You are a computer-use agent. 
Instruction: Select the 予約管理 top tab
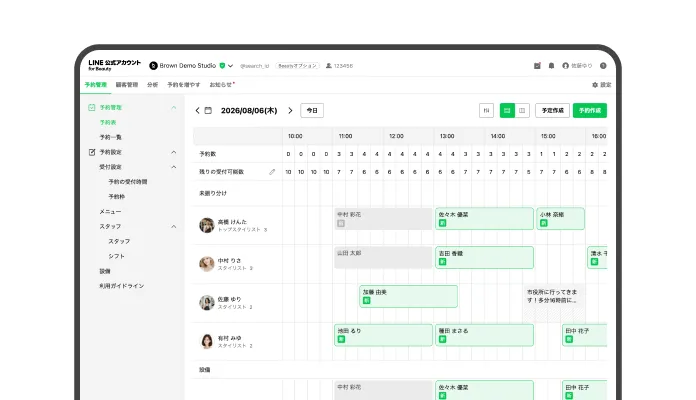click(96, 85)
